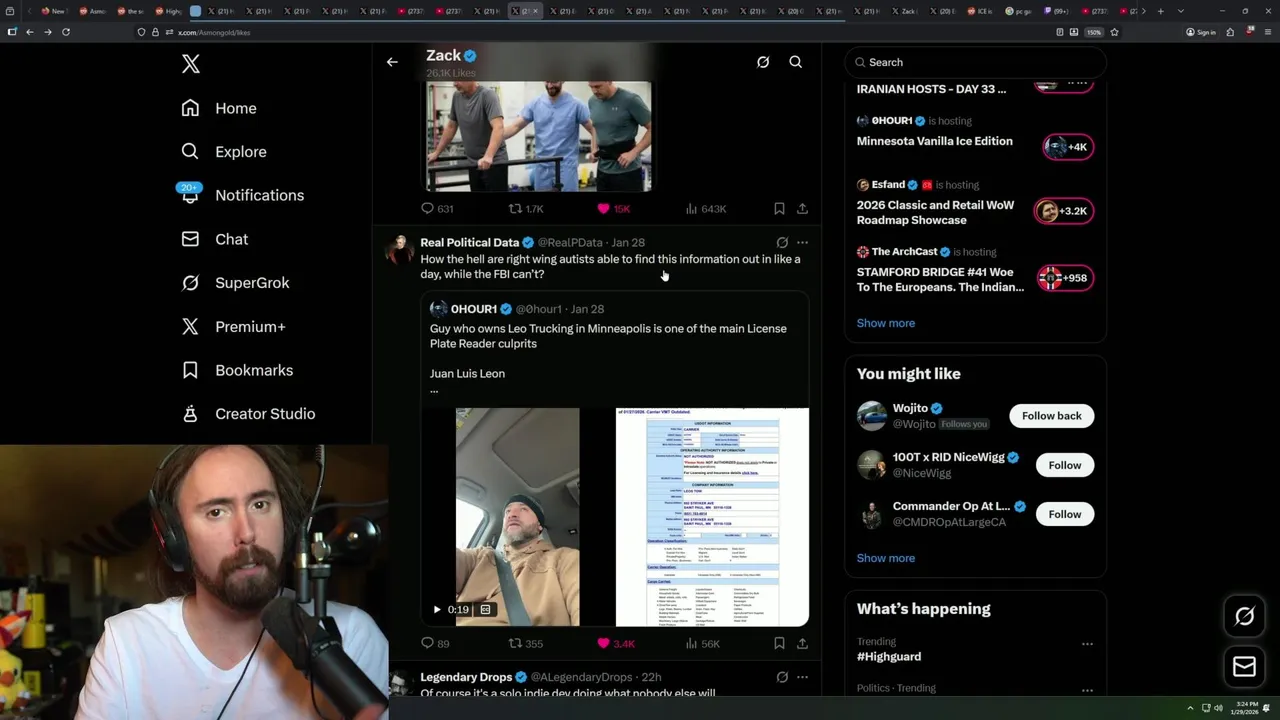Screen dimensions: 1280x720
Task: Open Creator Studio in the sidebar
Action: [x=248, y=413]
